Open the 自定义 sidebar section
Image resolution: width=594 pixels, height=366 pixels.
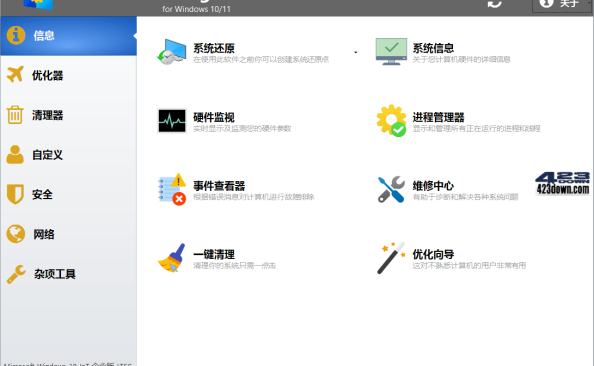coord(69,155)
